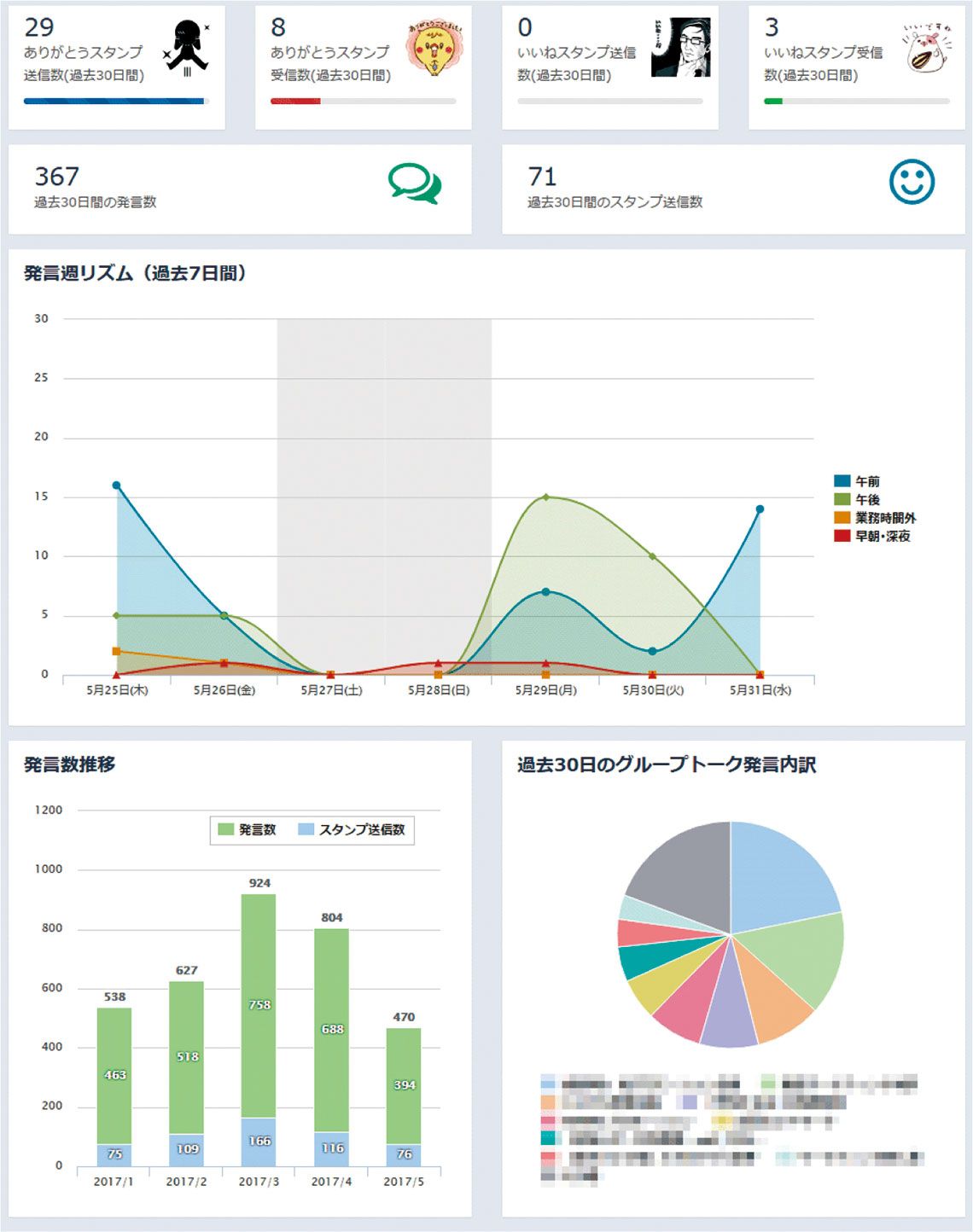Screen dimensions: 973x1232
Task: Toggle the 午後 legend series
Action: [858, 500]
